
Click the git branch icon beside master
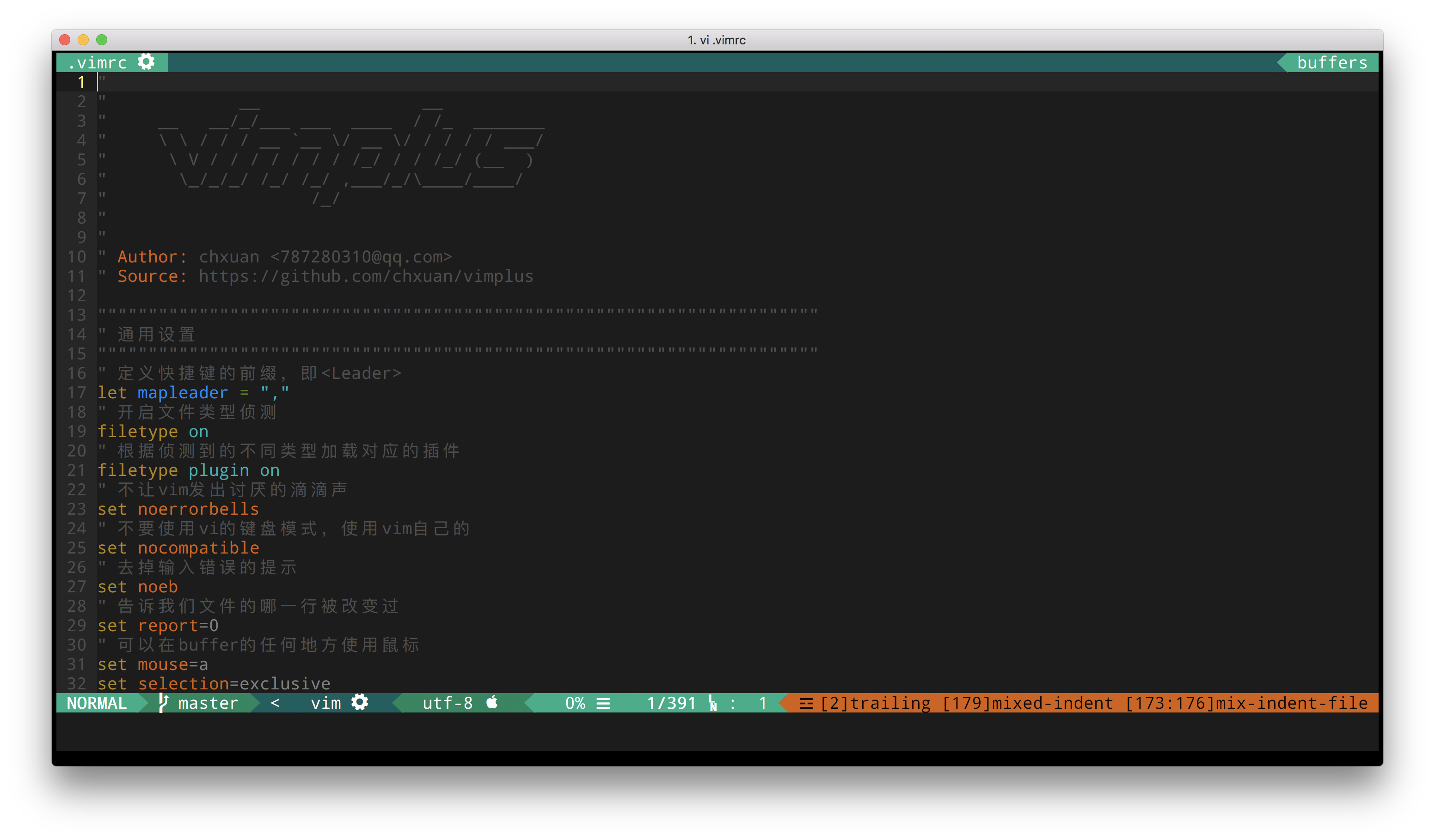(164, 703)
